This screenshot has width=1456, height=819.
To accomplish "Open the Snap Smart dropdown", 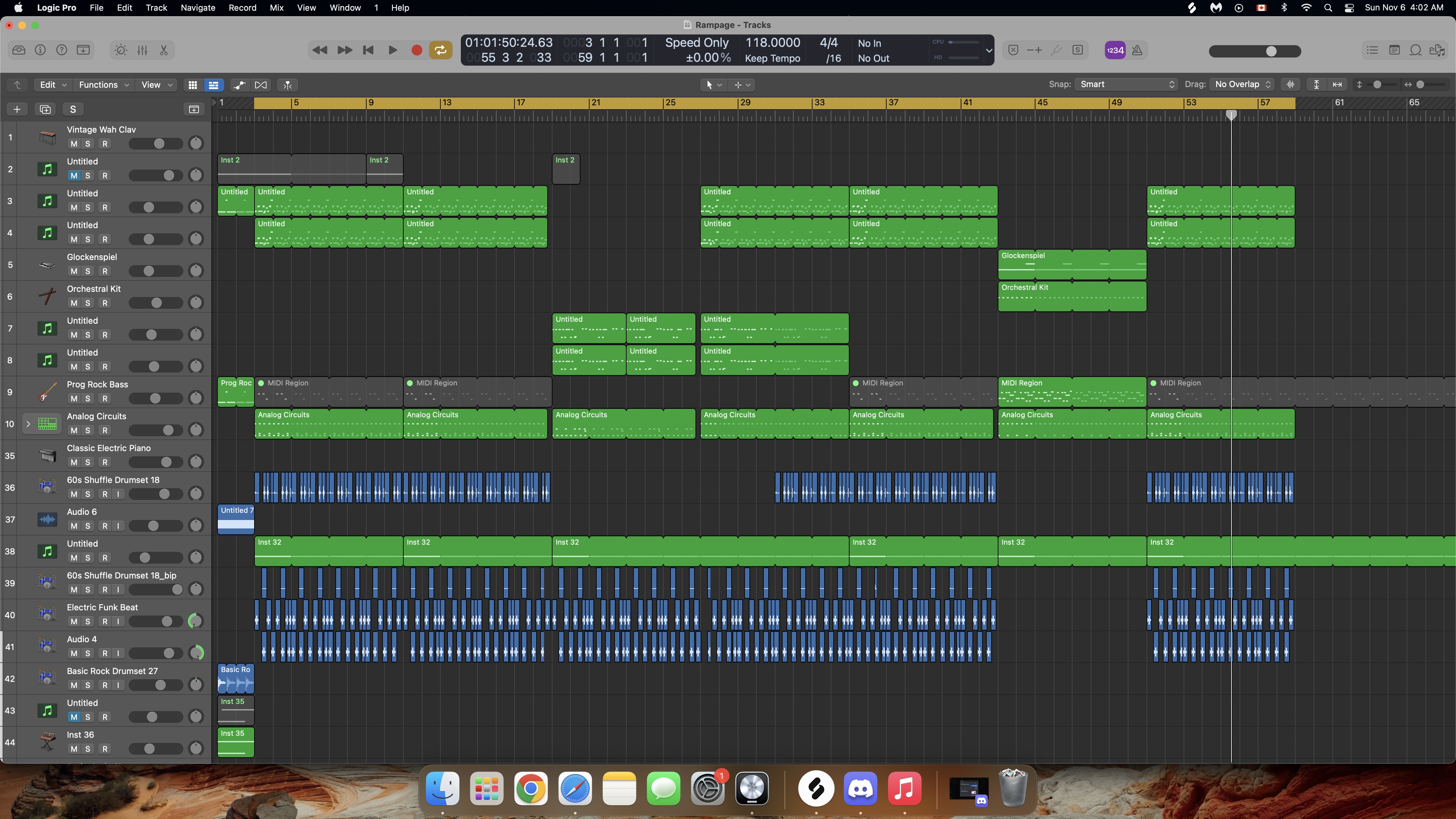I will (x=1126, y=84).
